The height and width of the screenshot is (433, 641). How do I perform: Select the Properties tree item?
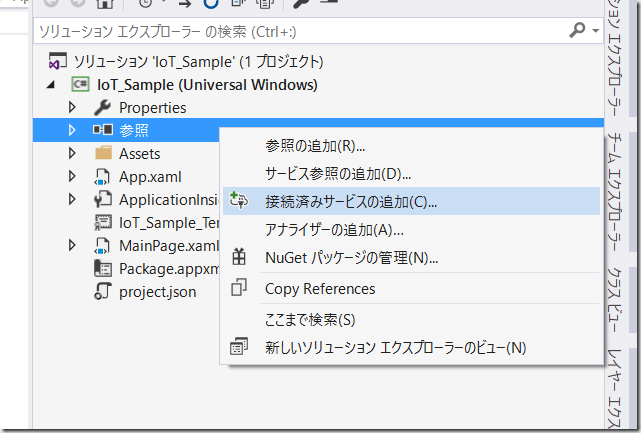(152, 108)
